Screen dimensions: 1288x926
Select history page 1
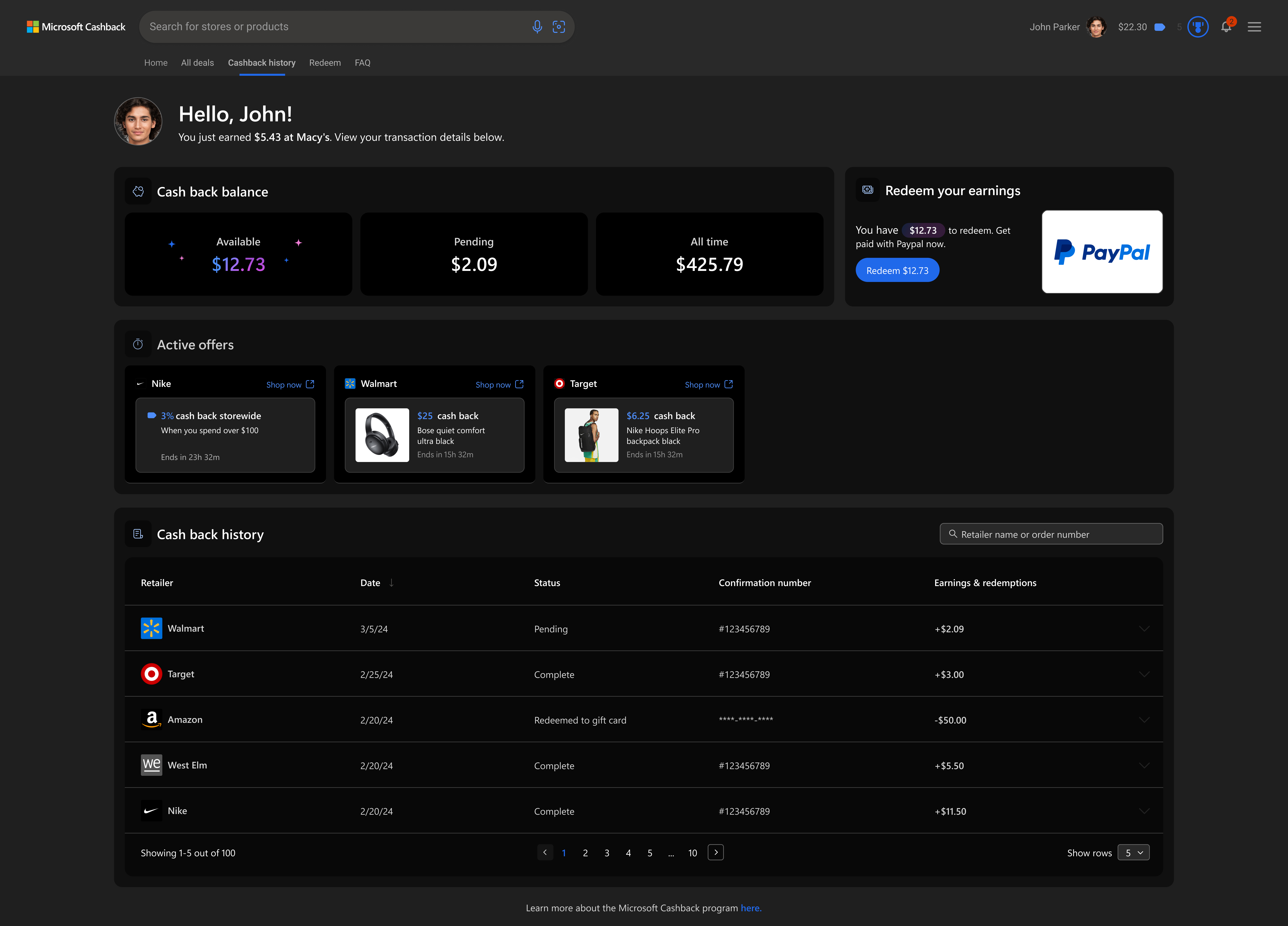pyautogui.click(x=564, y=853)
